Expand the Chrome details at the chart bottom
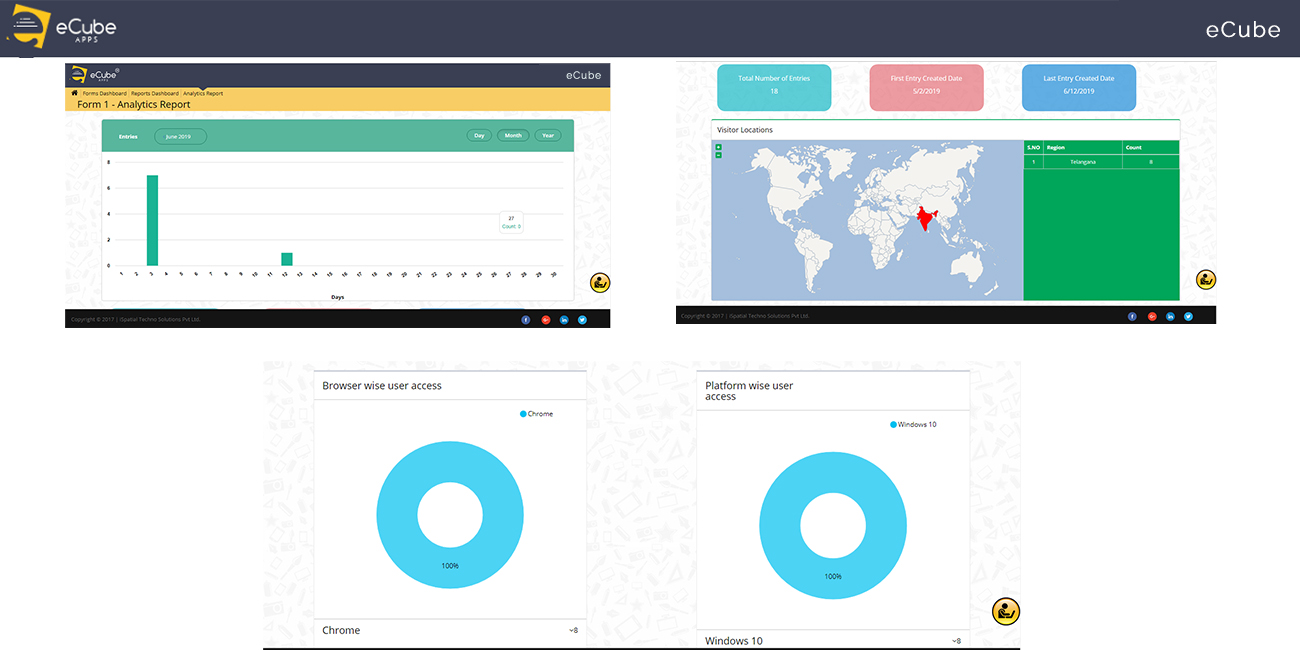Screen dimensions: 1300x650 (572, 630)
